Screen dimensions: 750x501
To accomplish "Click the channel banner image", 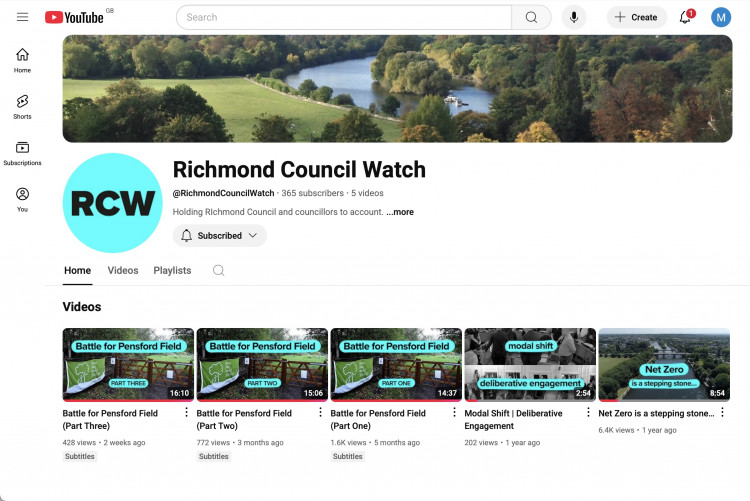I will tap(397, 89).
